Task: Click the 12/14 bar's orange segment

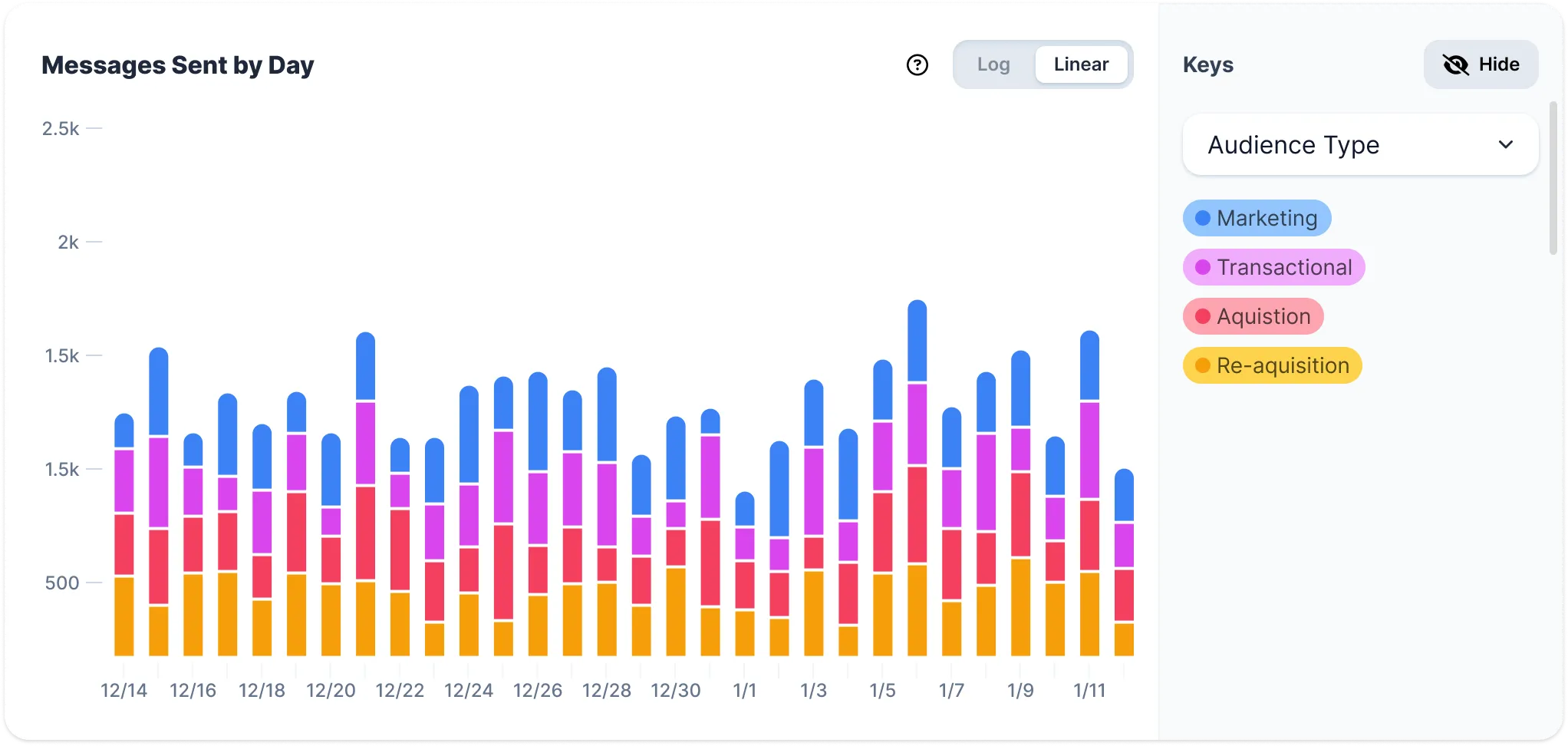Action: tap(124, 616)
